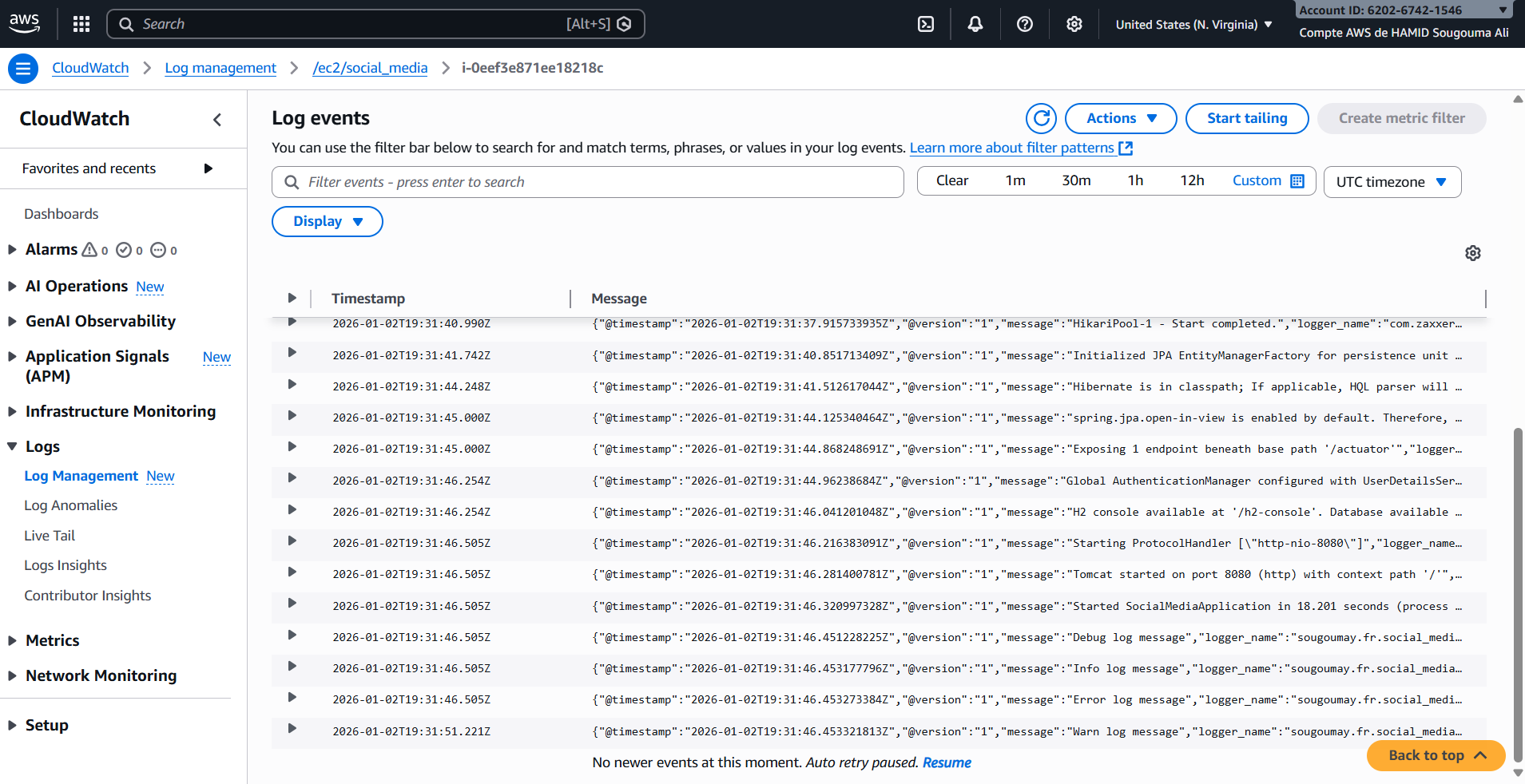The image size is (1525, 784).
Task: Open the log table preferences gear
Action: coord(1473,253)
